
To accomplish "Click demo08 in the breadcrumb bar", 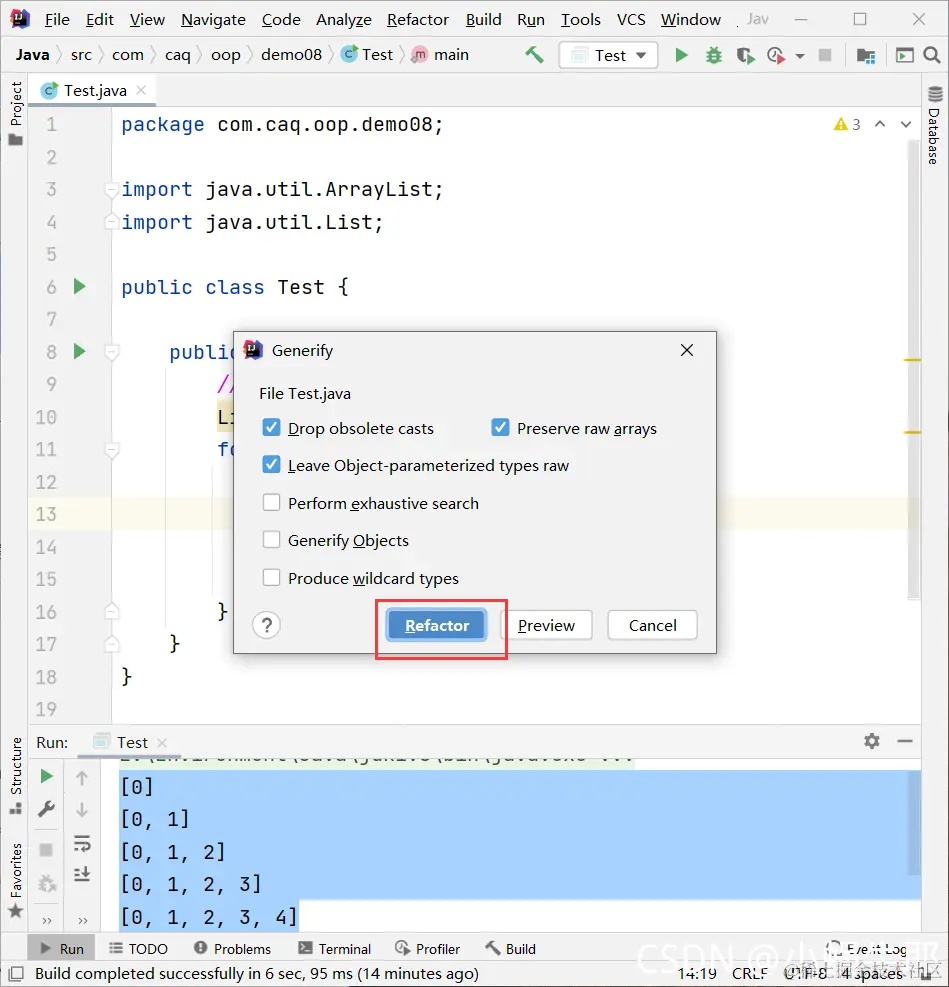I will [291, 55].
